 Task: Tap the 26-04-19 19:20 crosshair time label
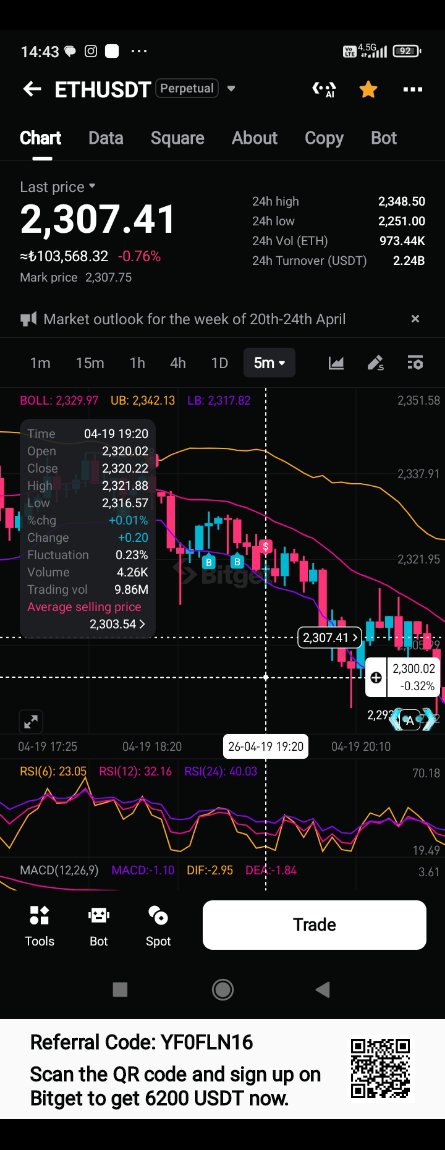point(265,747)
